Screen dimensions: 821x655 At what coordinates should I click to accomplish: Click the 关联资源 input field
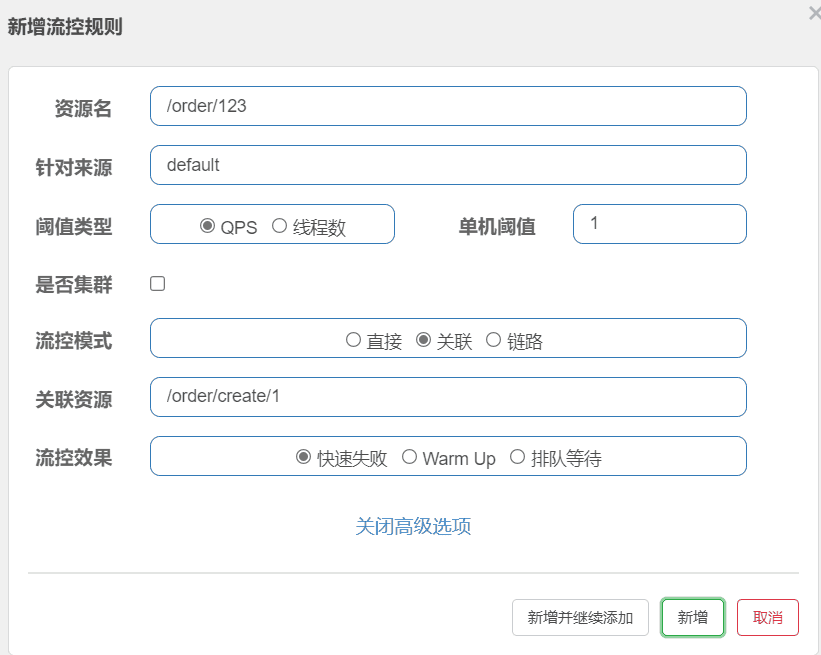click(448, 397)
